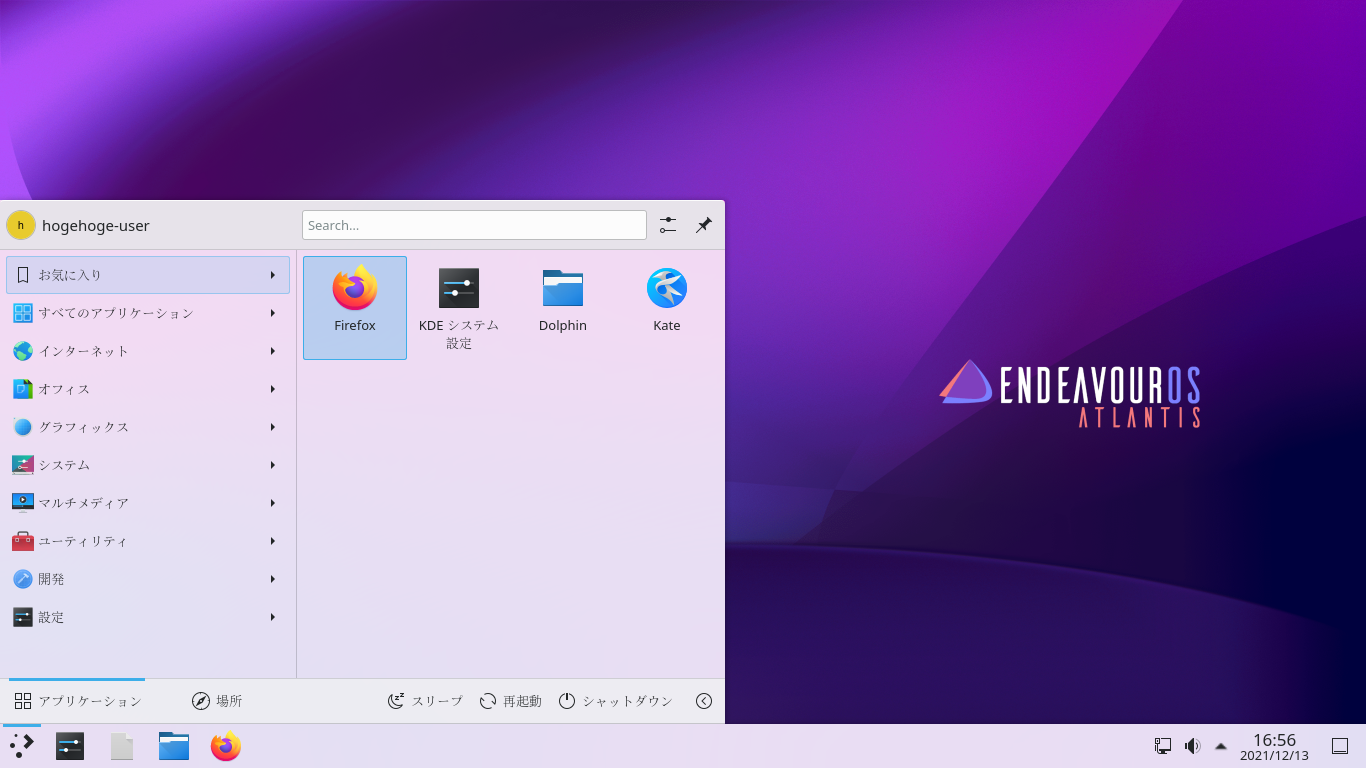Show hidden system tray icons
Screen dimensions: 1366x768
point(1221,746)
